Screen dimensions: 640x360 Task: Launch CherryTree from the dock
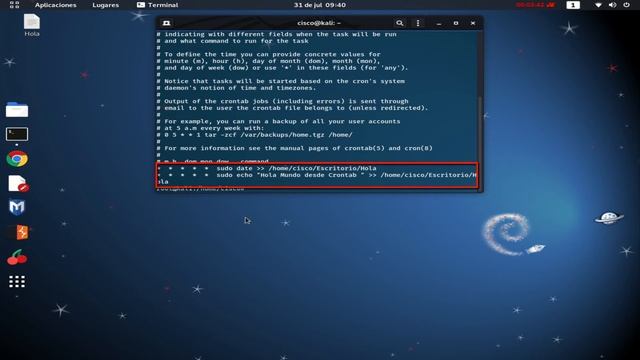17,257
